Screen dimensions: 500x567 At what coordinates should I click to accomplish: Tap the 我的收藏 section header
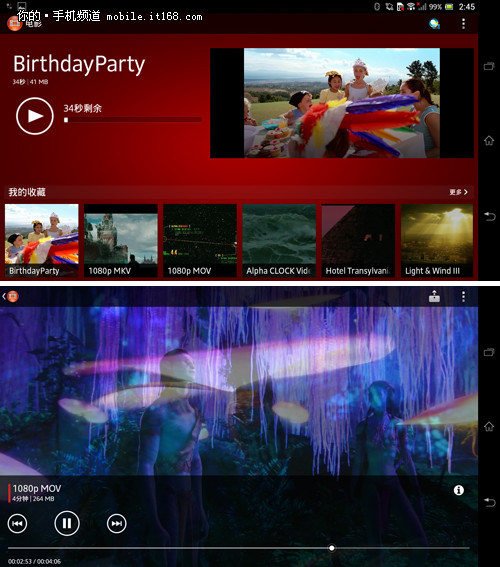click(x=27, y=192)
